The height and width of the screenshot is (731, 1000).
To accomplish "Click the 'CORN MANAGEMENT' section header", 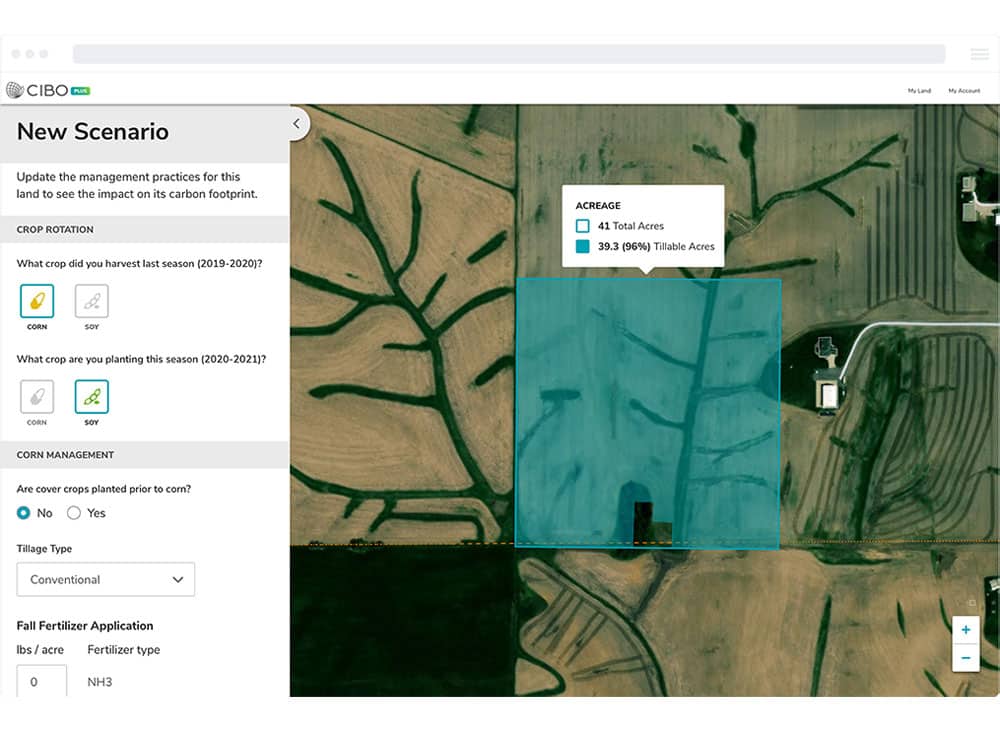I will [65, 455].
